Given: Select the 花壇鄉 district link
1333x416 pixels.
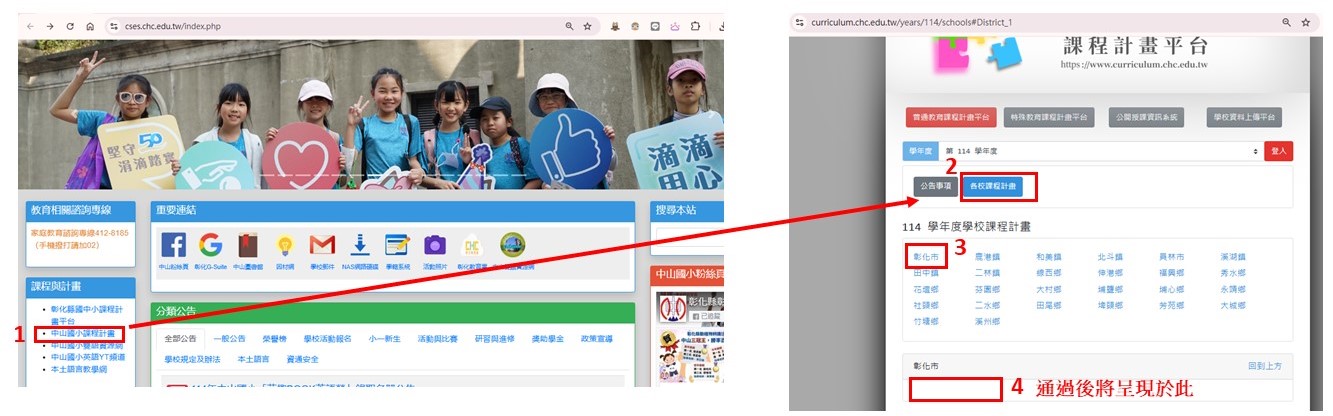Looking at the screenshot, I should click(x=925, y=288).
